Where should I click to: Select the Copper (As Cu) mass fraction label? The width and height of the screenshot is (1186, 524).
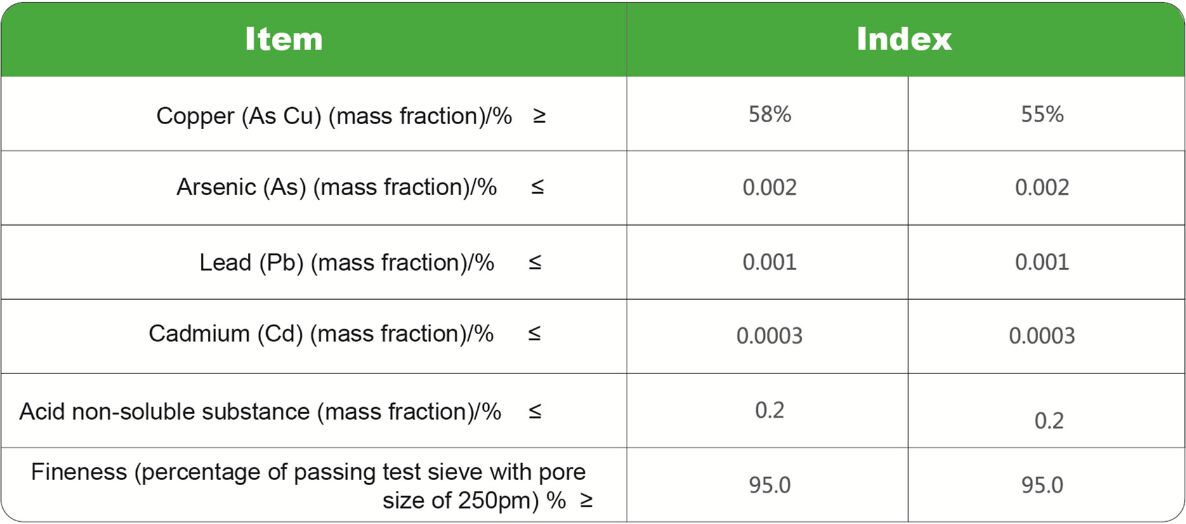tap(334, 116)
